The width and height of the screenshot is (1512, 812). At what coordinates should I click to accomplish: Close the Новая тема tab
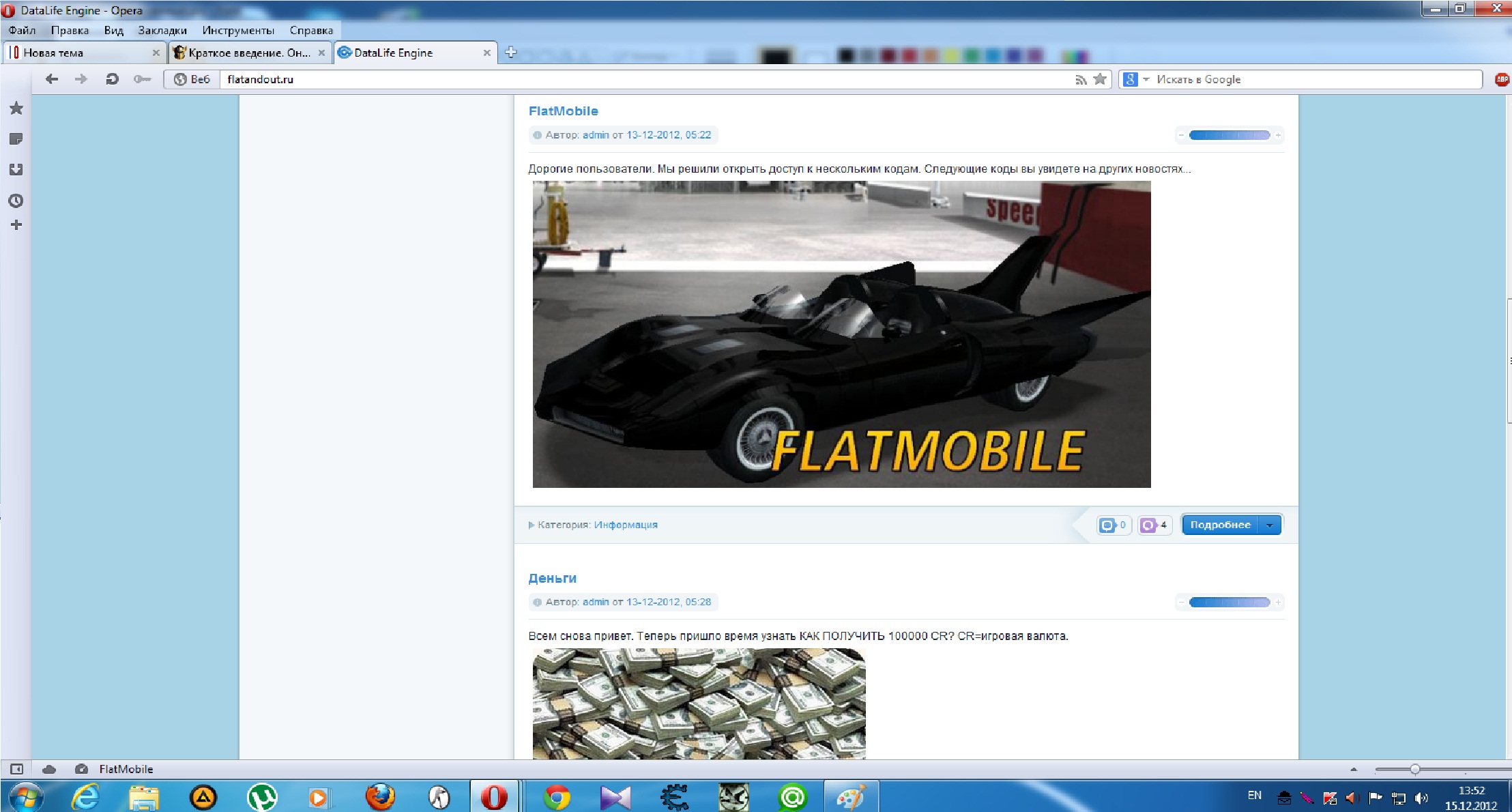pos(156,53)
